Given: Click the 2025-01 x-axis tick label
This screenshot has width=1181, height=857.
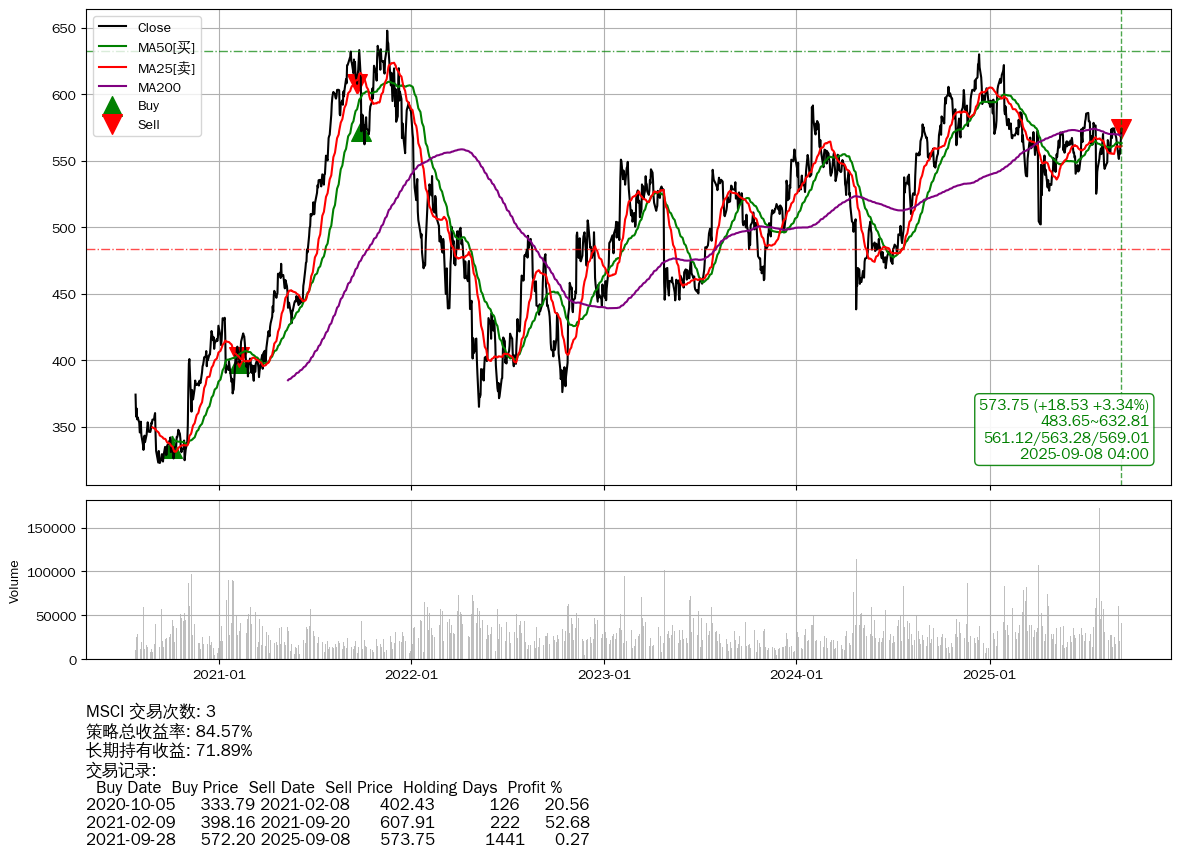Looking at the screenshot, I should coord(989,675).
